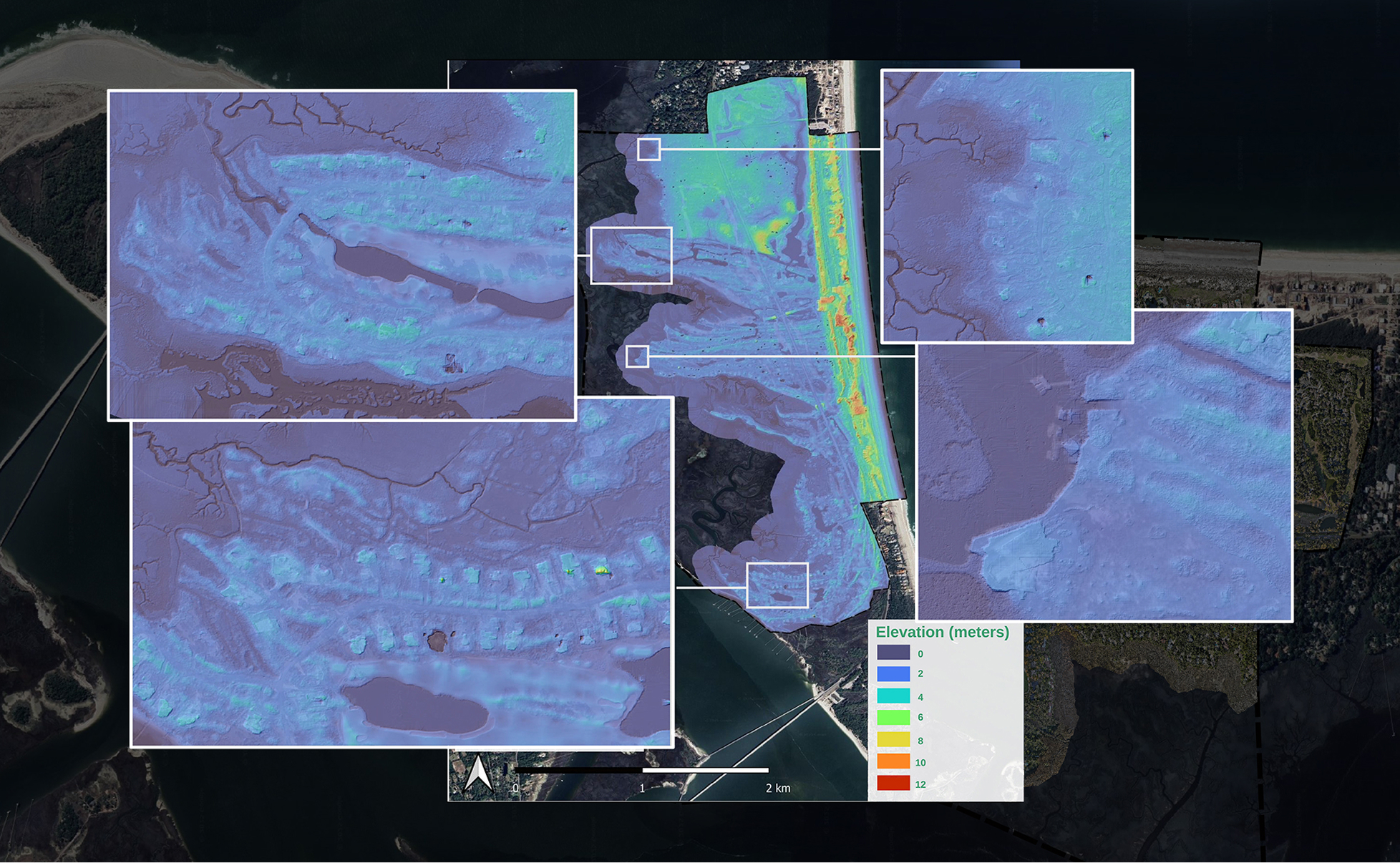
Task: Click the medium extent box linked to top-left inset
Action: [x=631, y=255]
